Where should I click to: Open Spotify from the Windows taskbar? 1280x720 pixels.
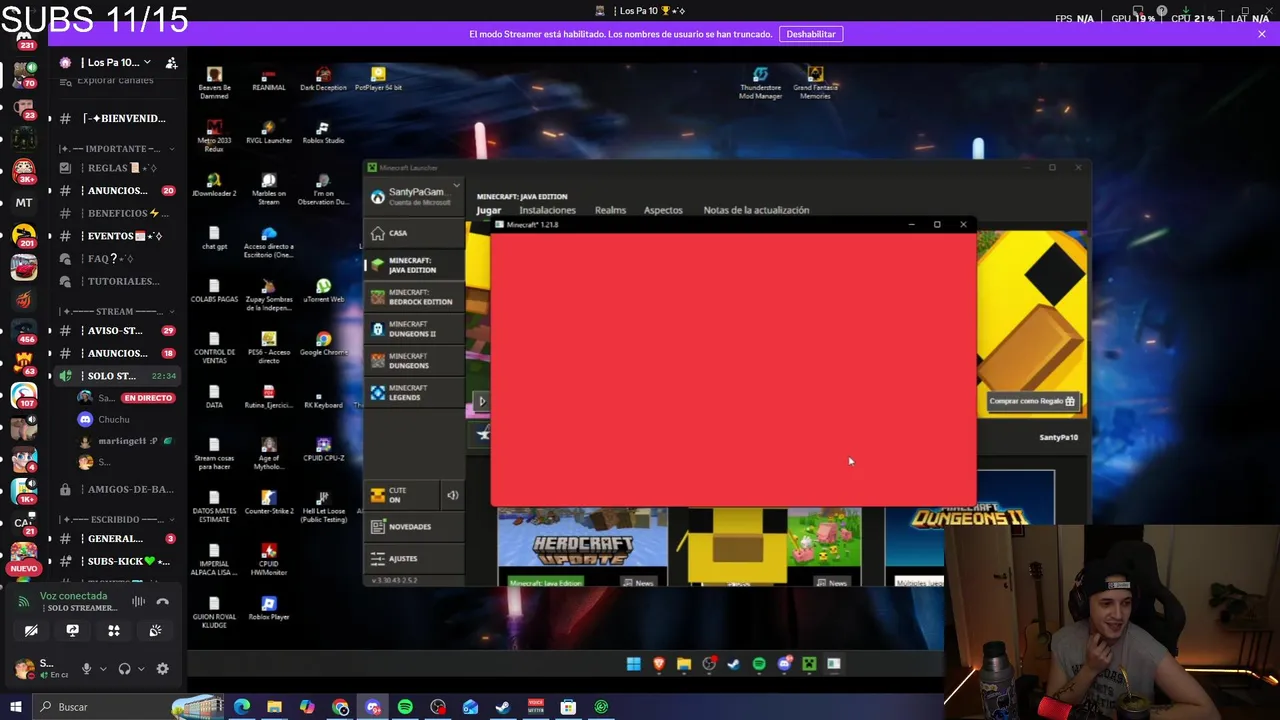[405, 707]
